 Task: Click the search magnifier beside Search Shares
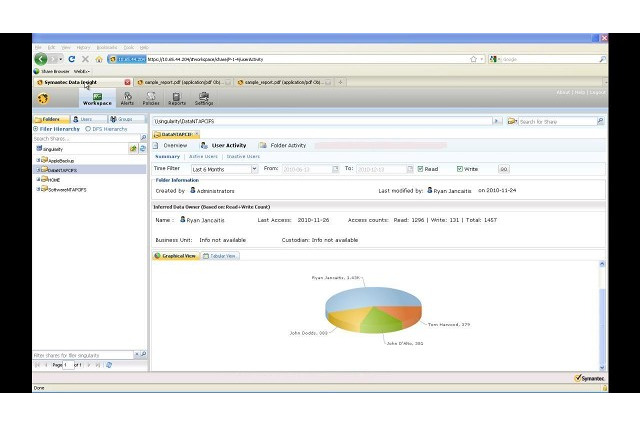pyautogui.click(x=143, y=138)
